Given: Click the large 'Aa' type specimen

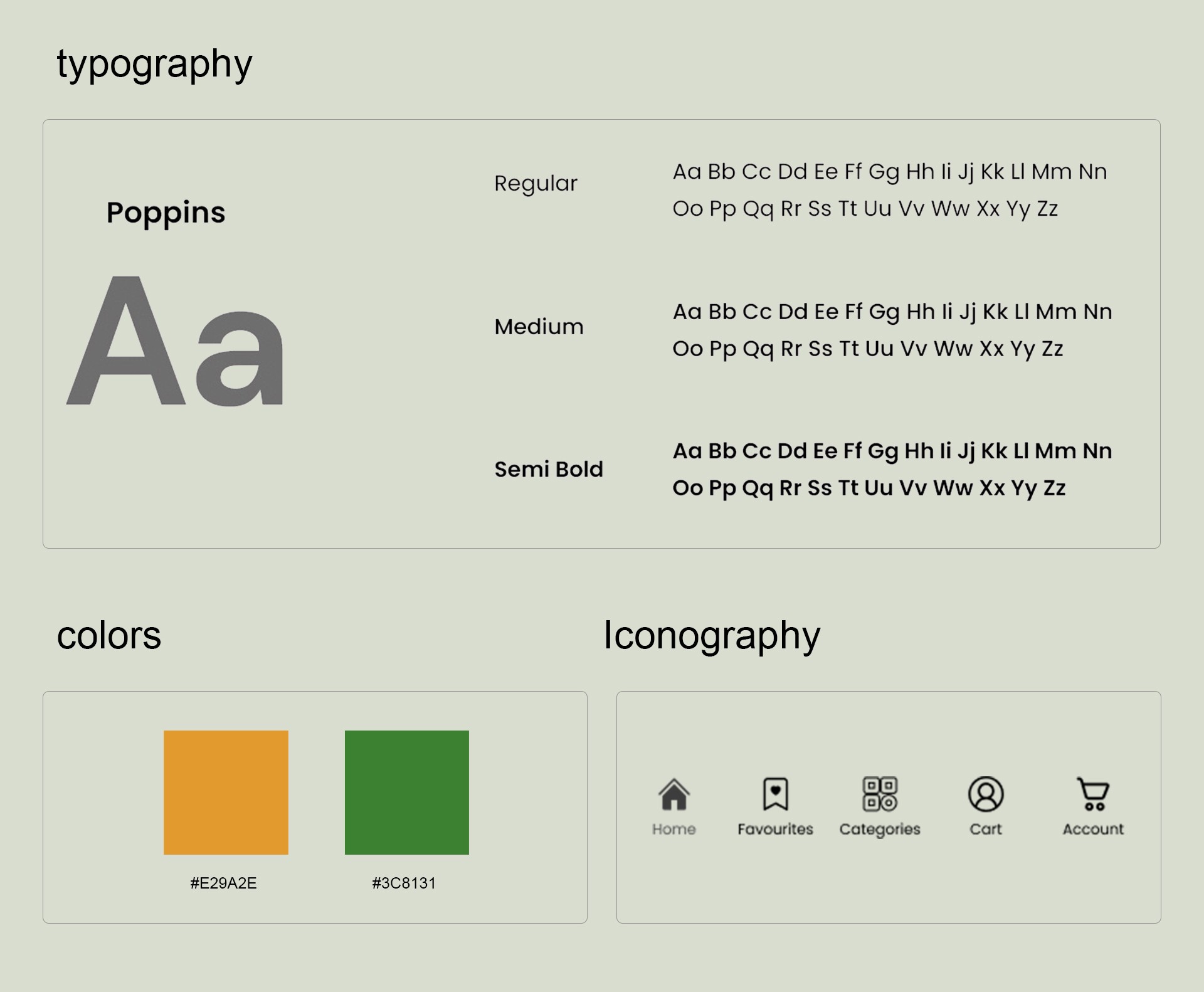Looking at the screenshot, I should [x=176, y=342].
